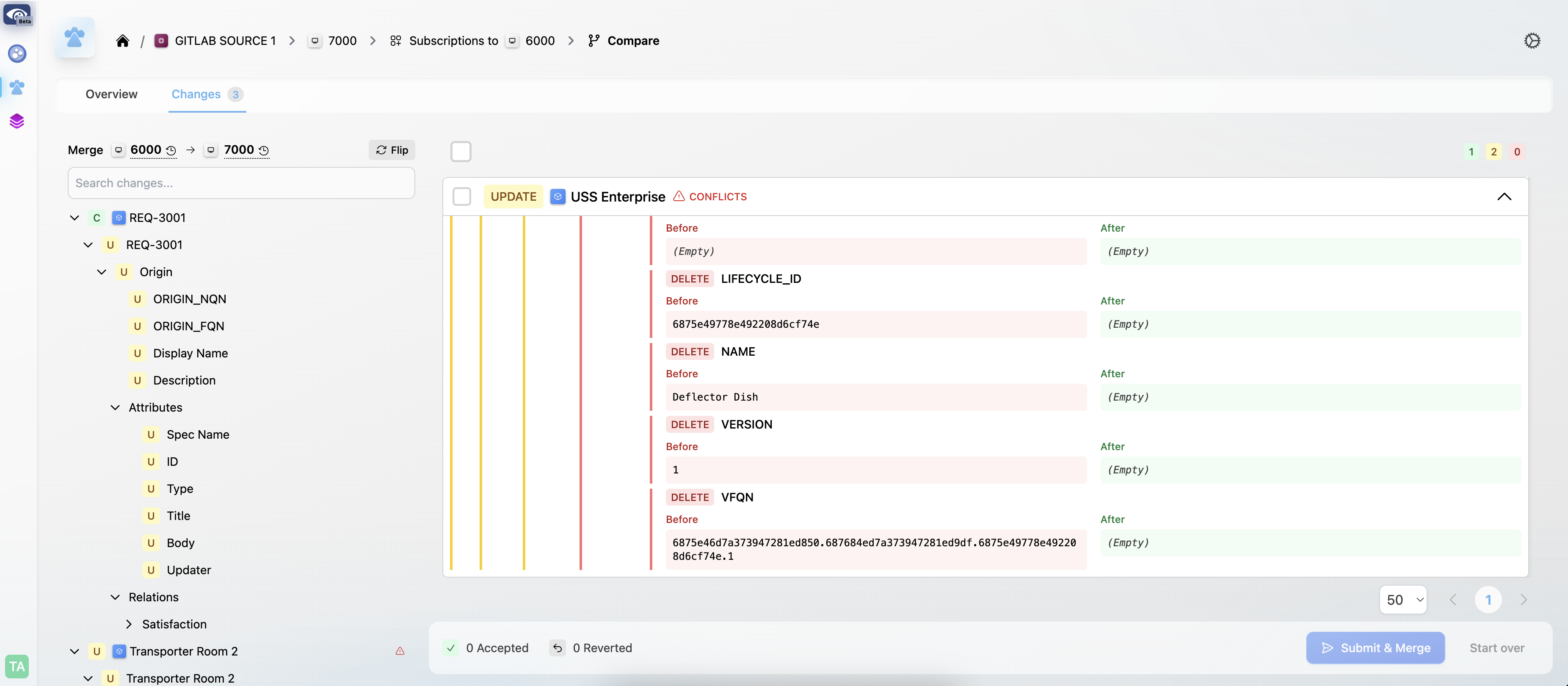
Task: Open the 7000 breadcrumb item
Action: (x=342, y=41)
